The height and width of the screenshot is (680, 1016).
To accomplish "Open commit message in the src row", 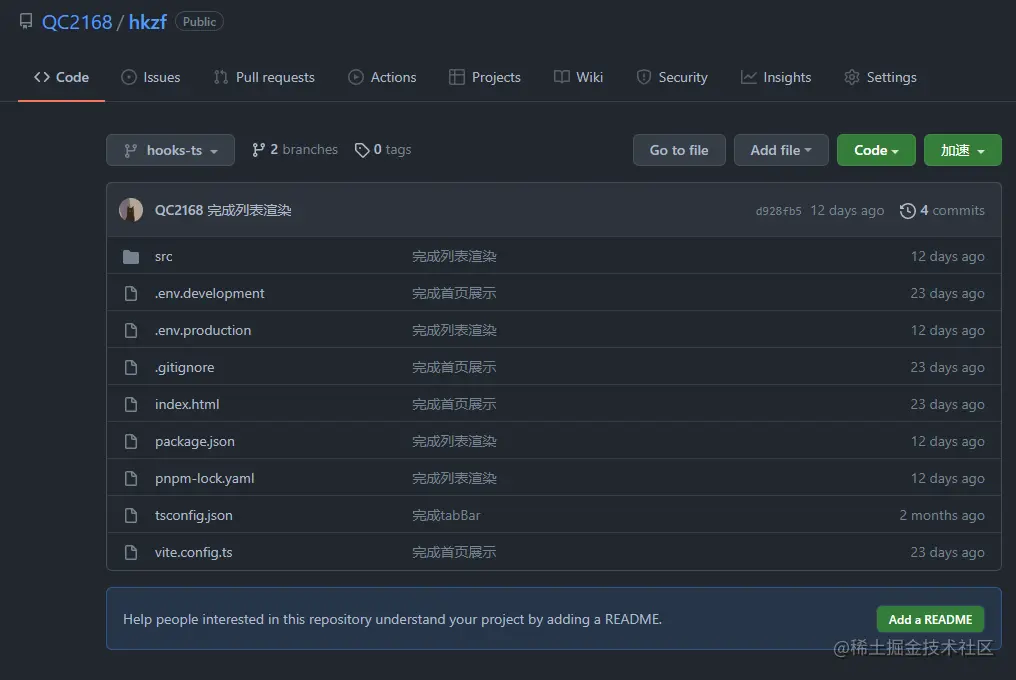I will pos(454,257).
